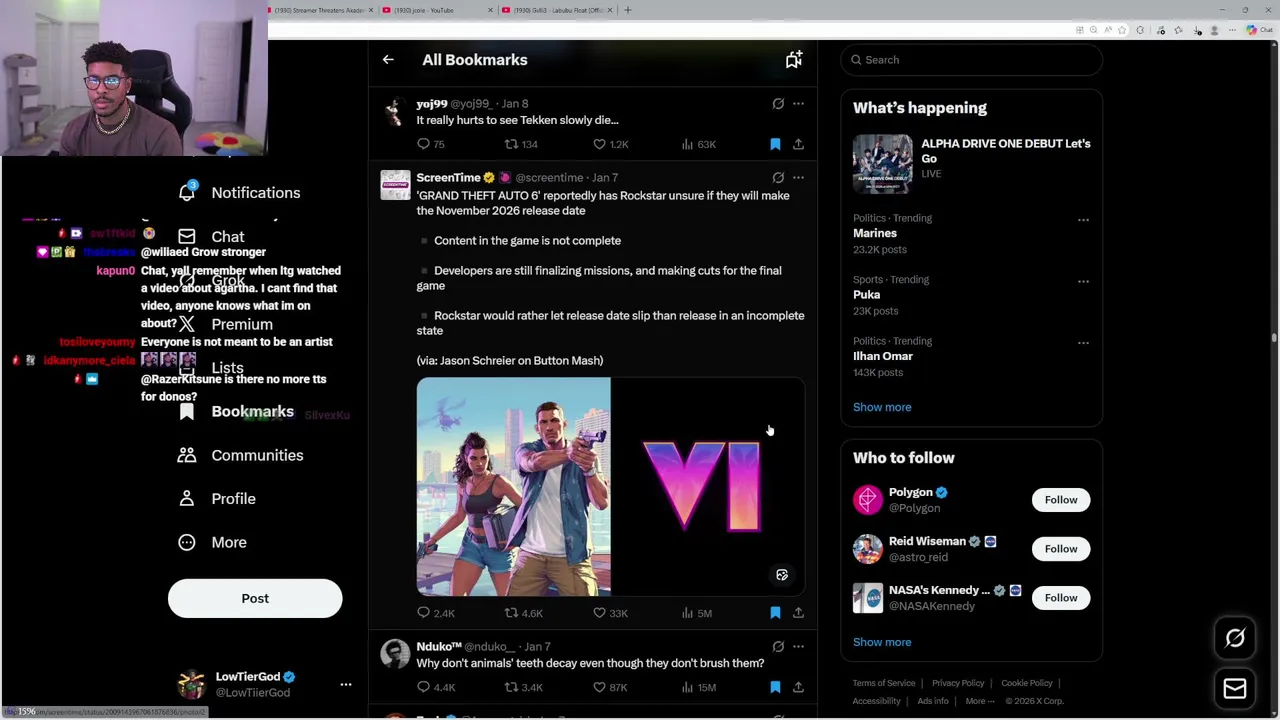Open Chat in the sidebar
The width and height of the screenshot is (1280, 720).
point(211,237)
